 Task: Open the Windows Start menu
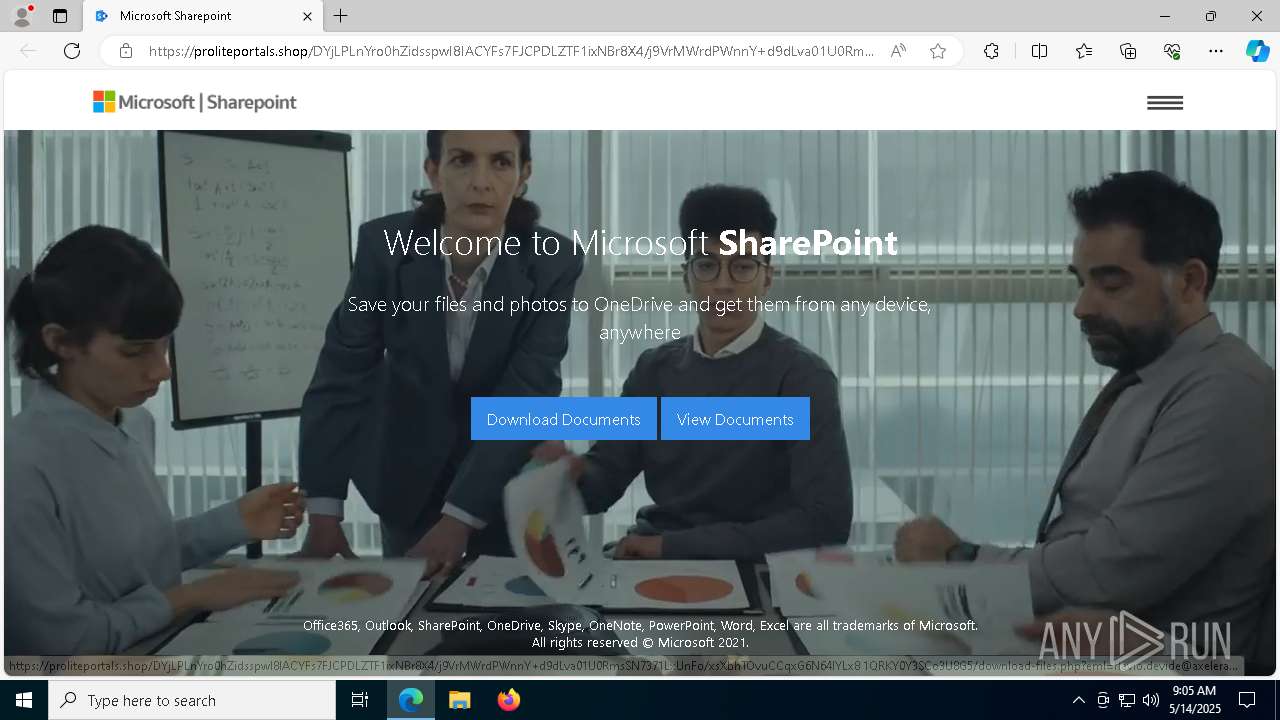[24, 700]
